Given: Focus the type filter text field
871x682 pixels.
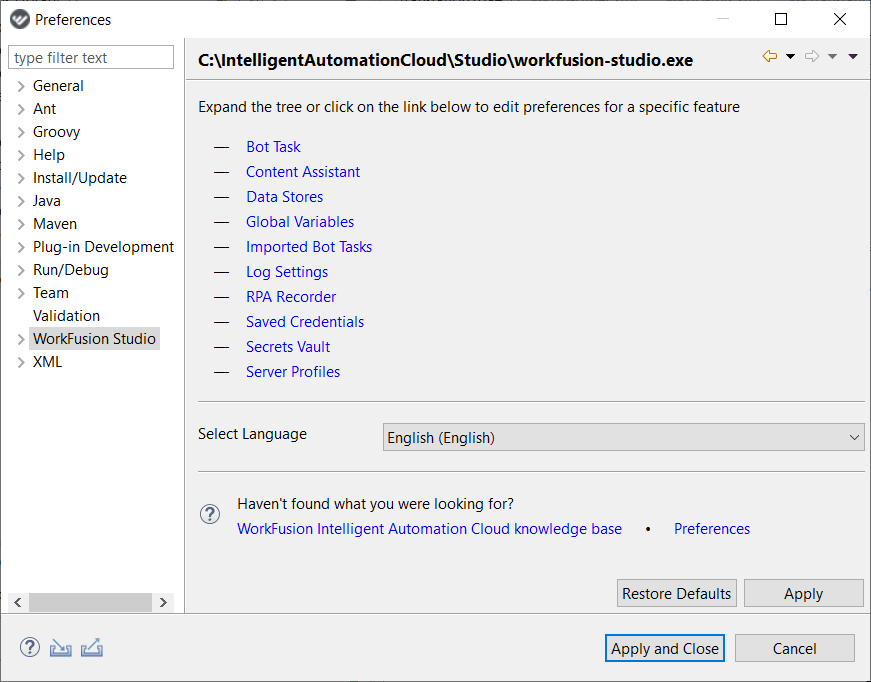Looking at the screenshot, I should 91,58.
